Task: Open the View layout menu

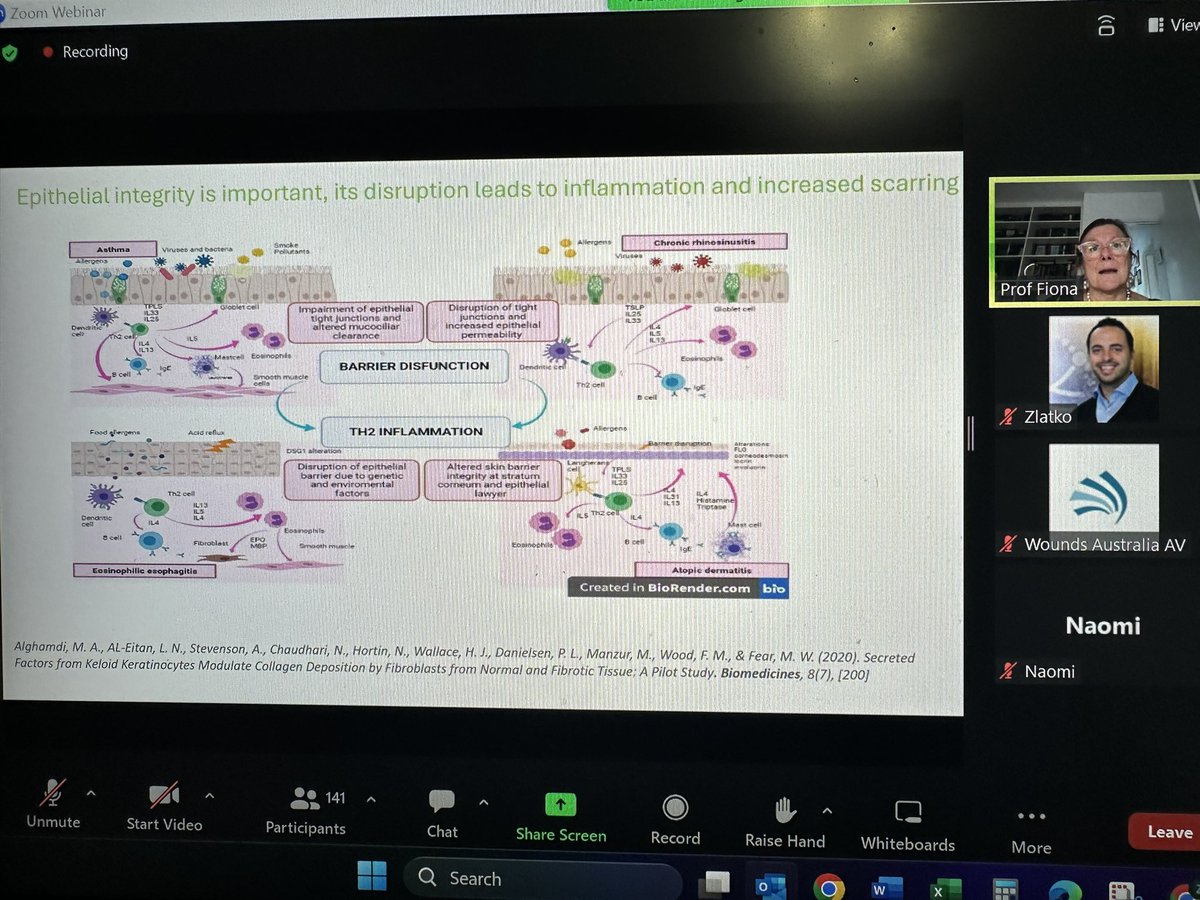Action: [1172, 25]
